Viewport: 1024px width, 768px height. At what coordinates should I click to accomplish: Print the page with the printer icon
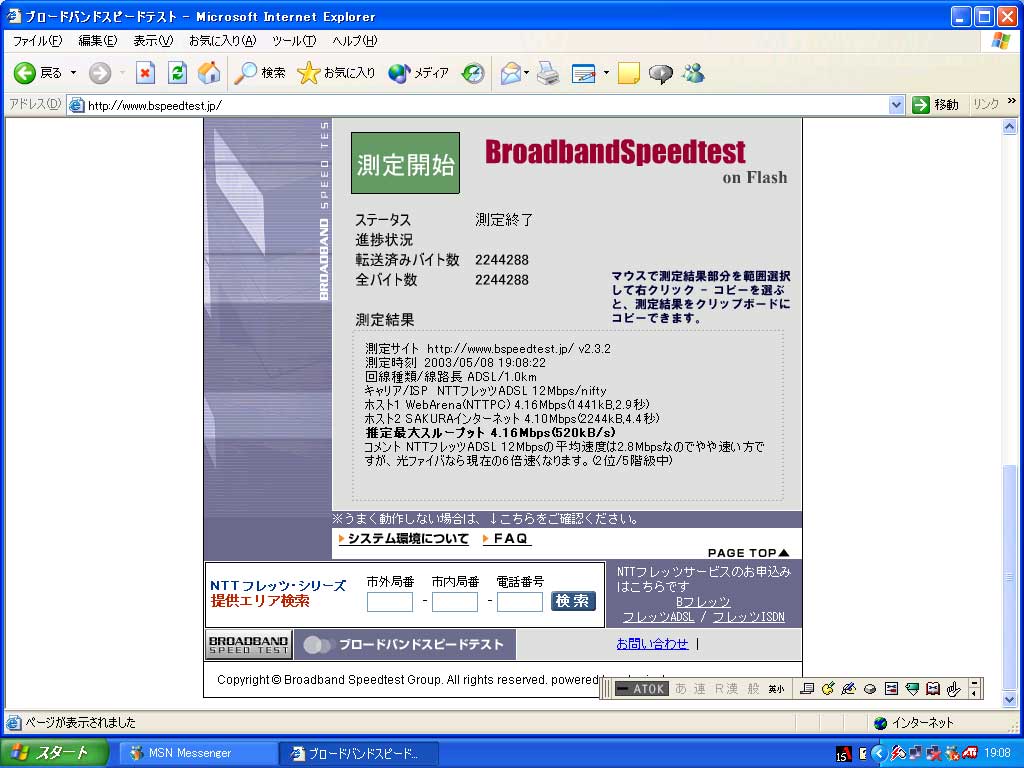548,73
